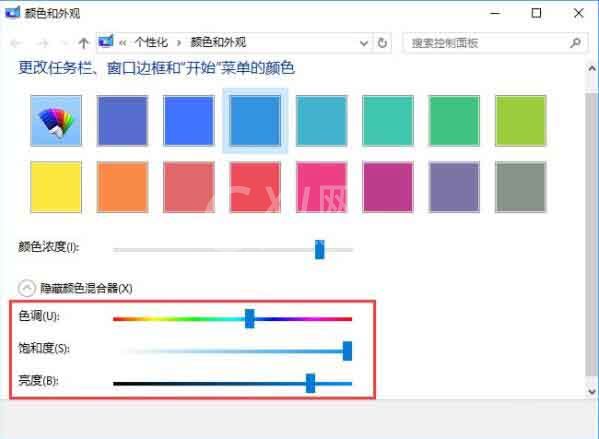
Task: Pick the yellow color swatch
Action: click(x=56, y=187)
